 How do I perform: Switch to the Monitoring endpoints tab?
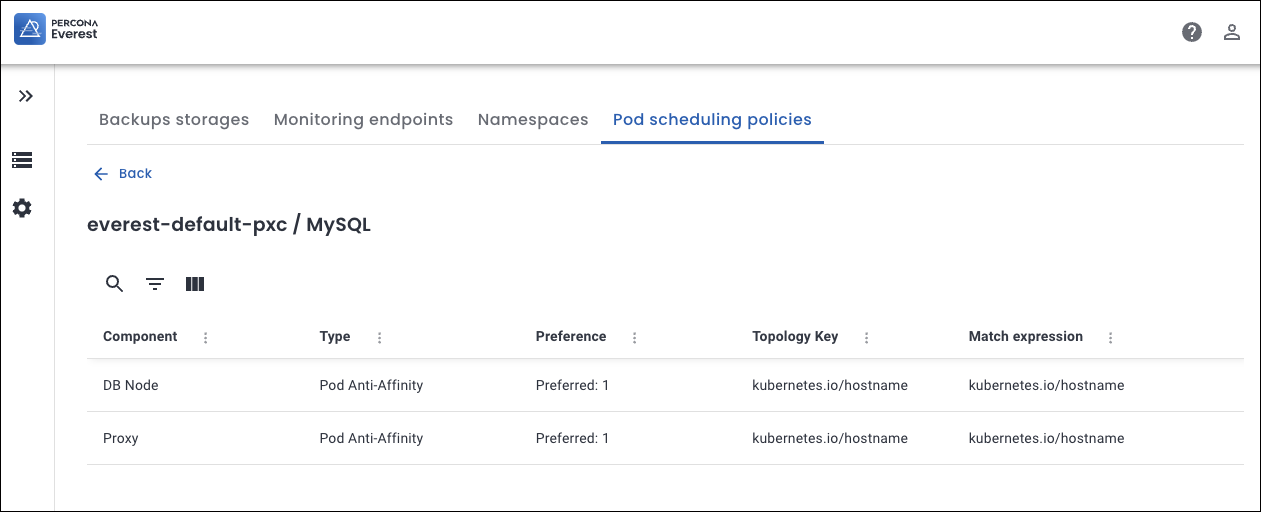point(363,120)
